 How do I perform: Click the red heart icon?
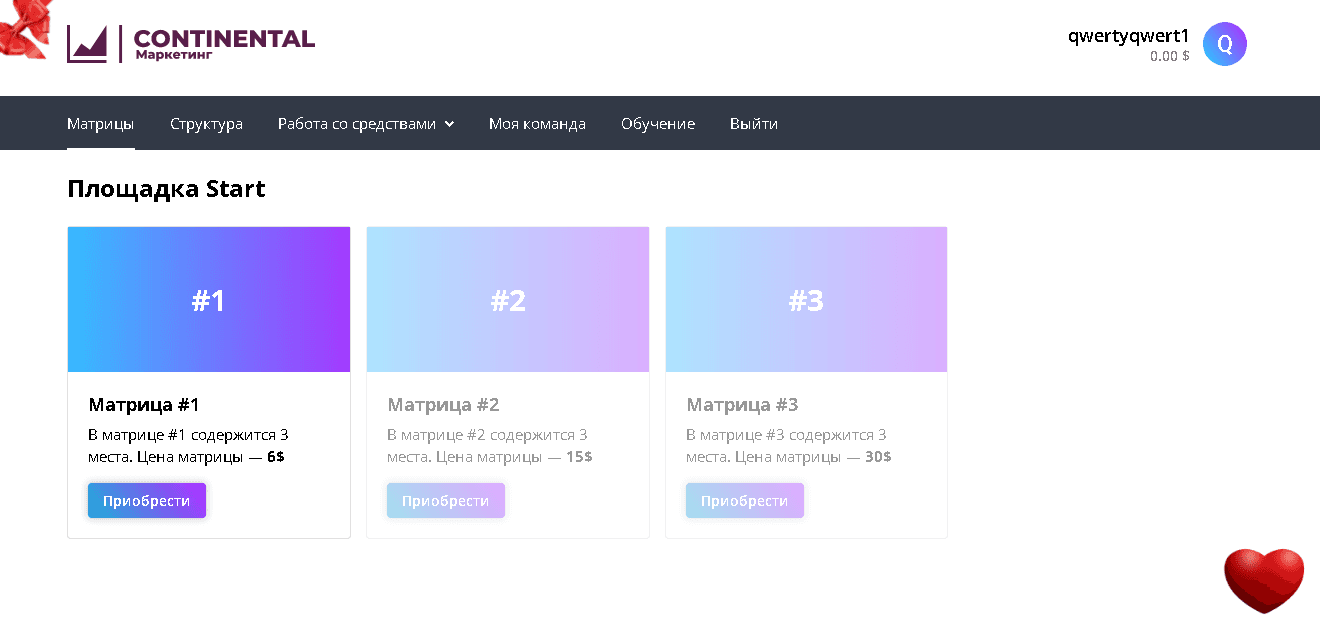coord(1264,580)
